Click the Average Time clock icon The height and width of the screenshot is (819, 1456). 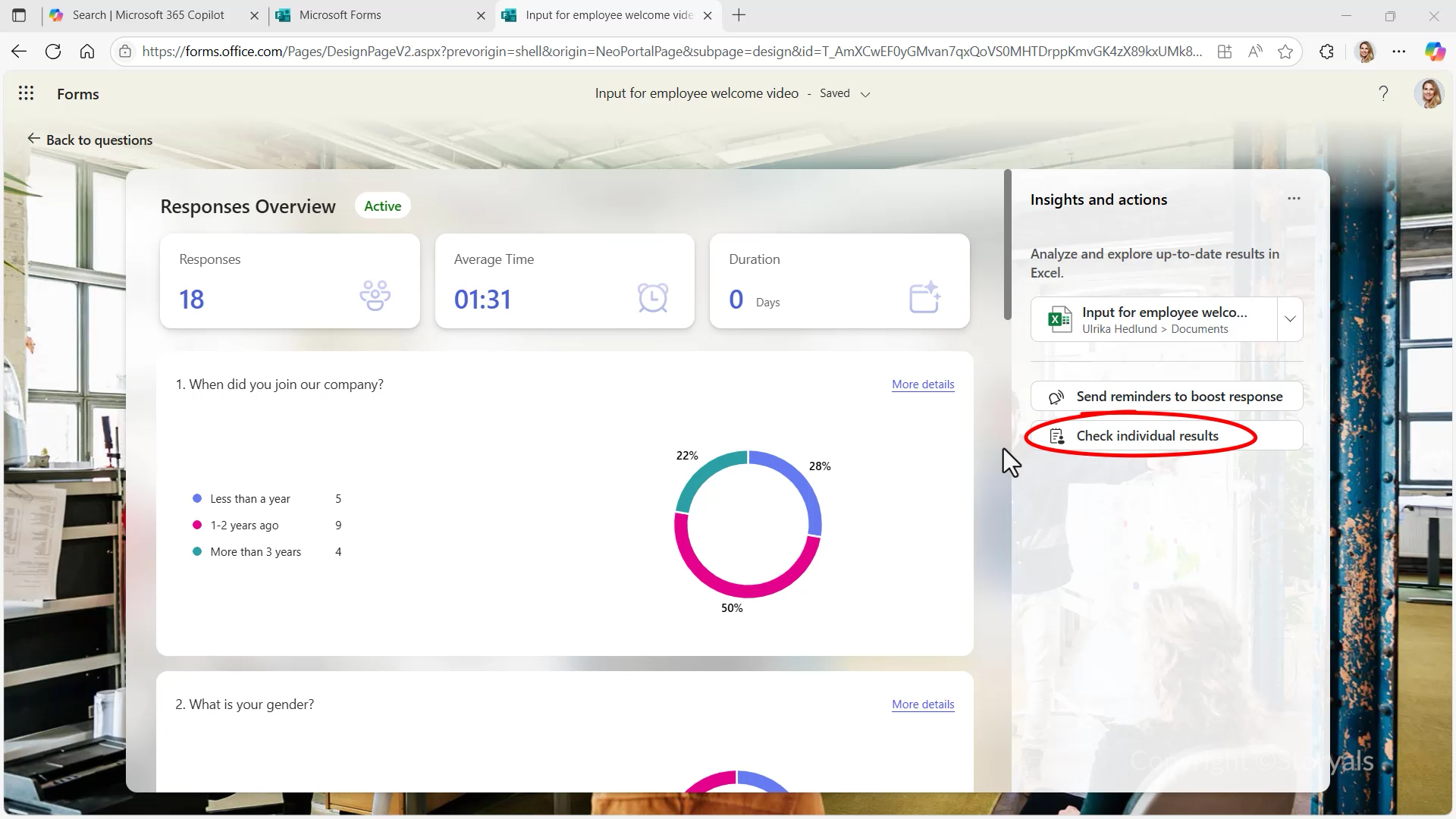click(x=653, y=297)
